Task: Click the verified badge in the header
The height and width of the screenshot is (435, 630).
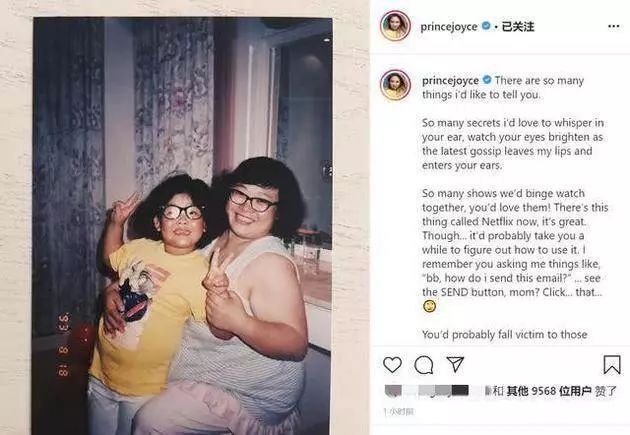Action: click(486, 26)
